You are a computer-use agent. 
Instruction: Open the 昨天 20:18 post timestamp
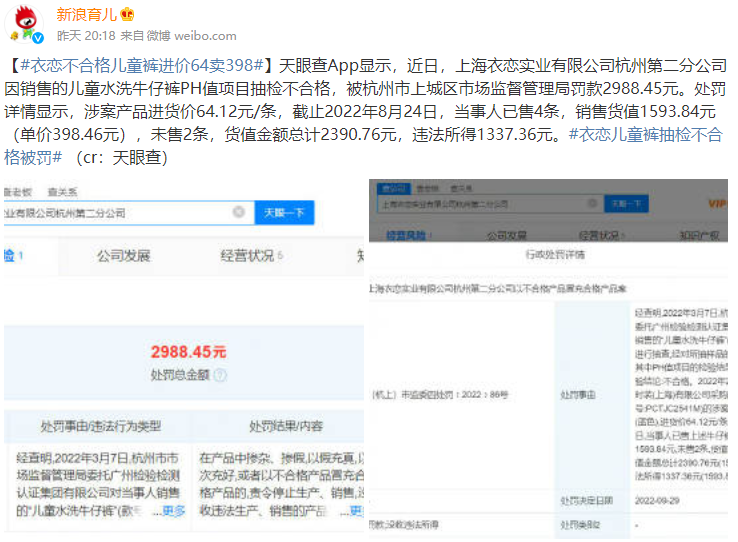[x=86, y=36]
